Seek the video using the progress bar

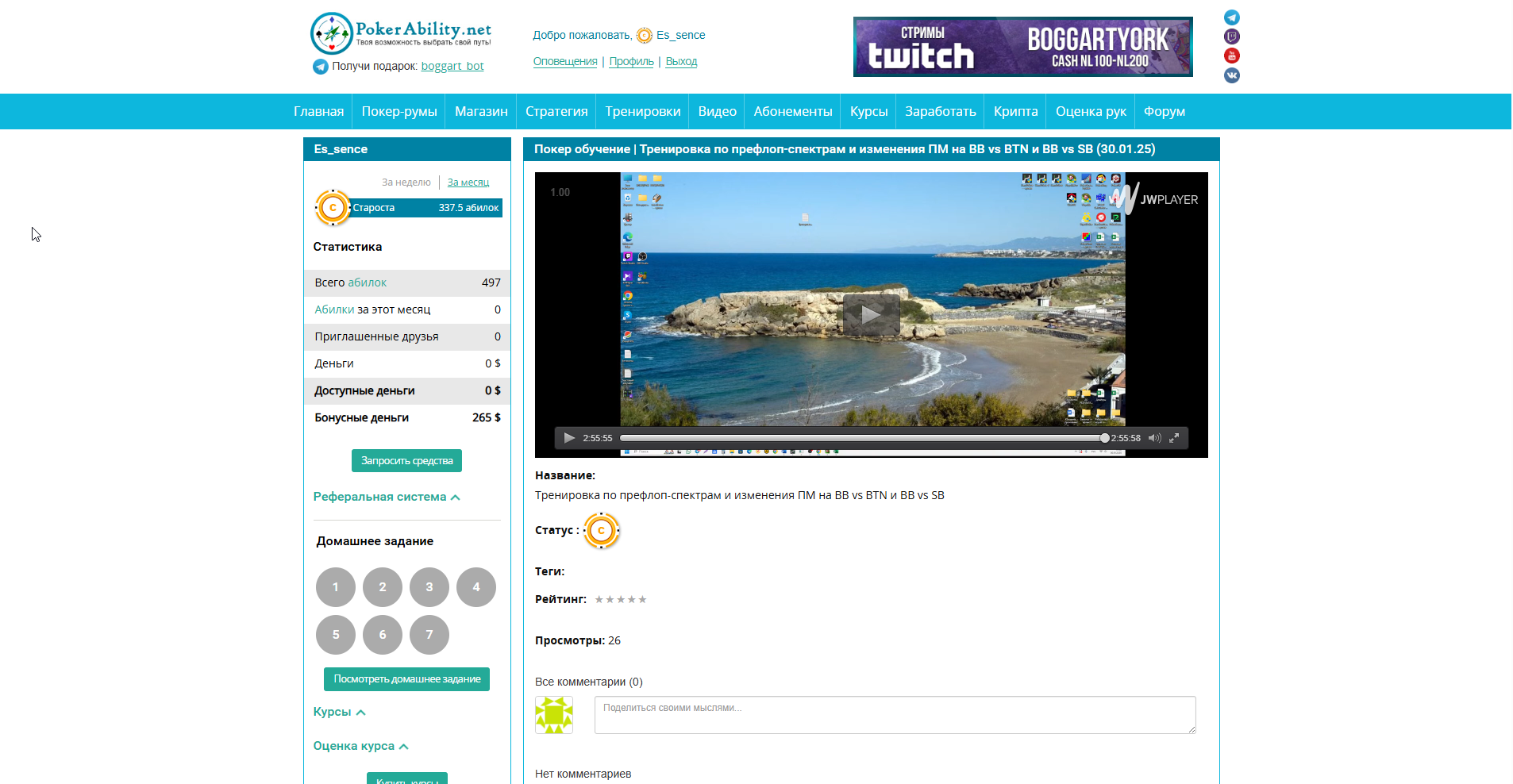point(862,438)
